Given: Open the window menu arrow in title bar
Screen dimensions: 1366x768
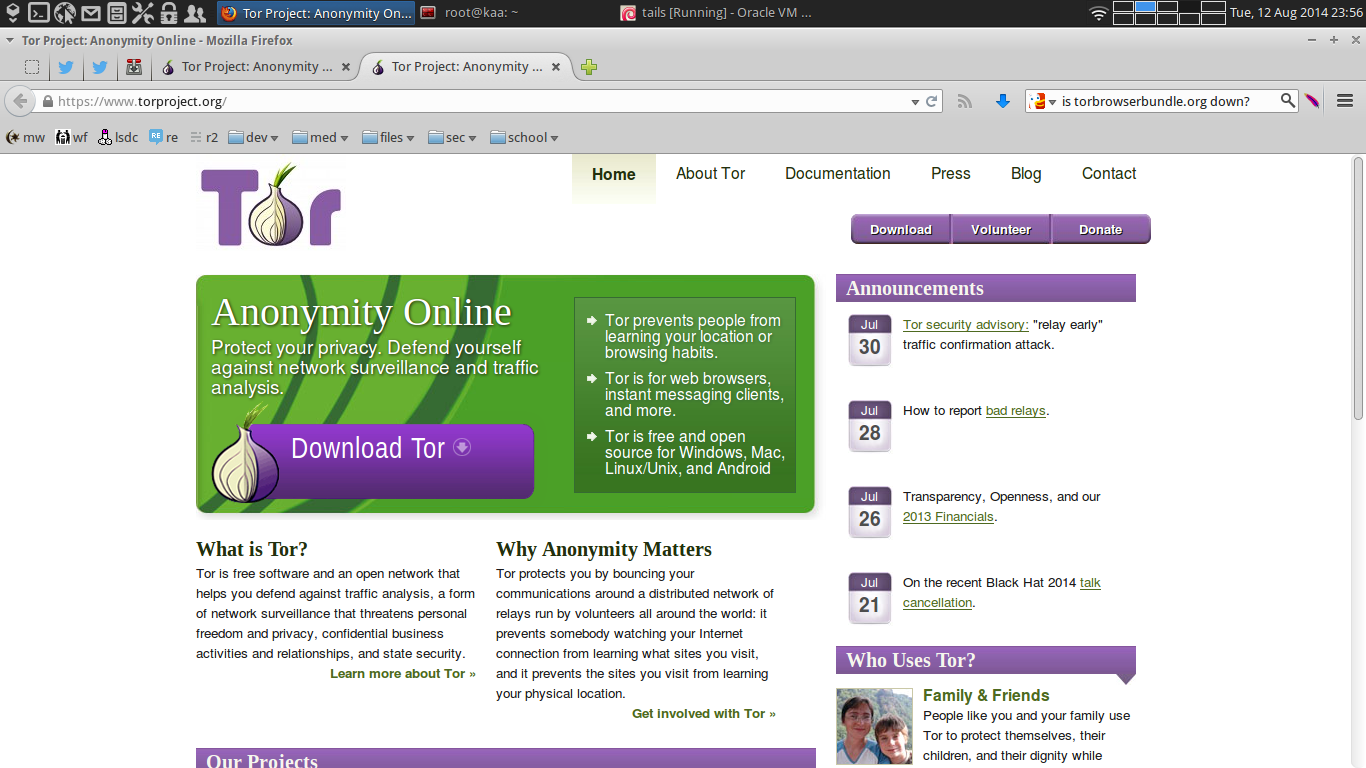Looking at the screenshot, I should (9, 41).
